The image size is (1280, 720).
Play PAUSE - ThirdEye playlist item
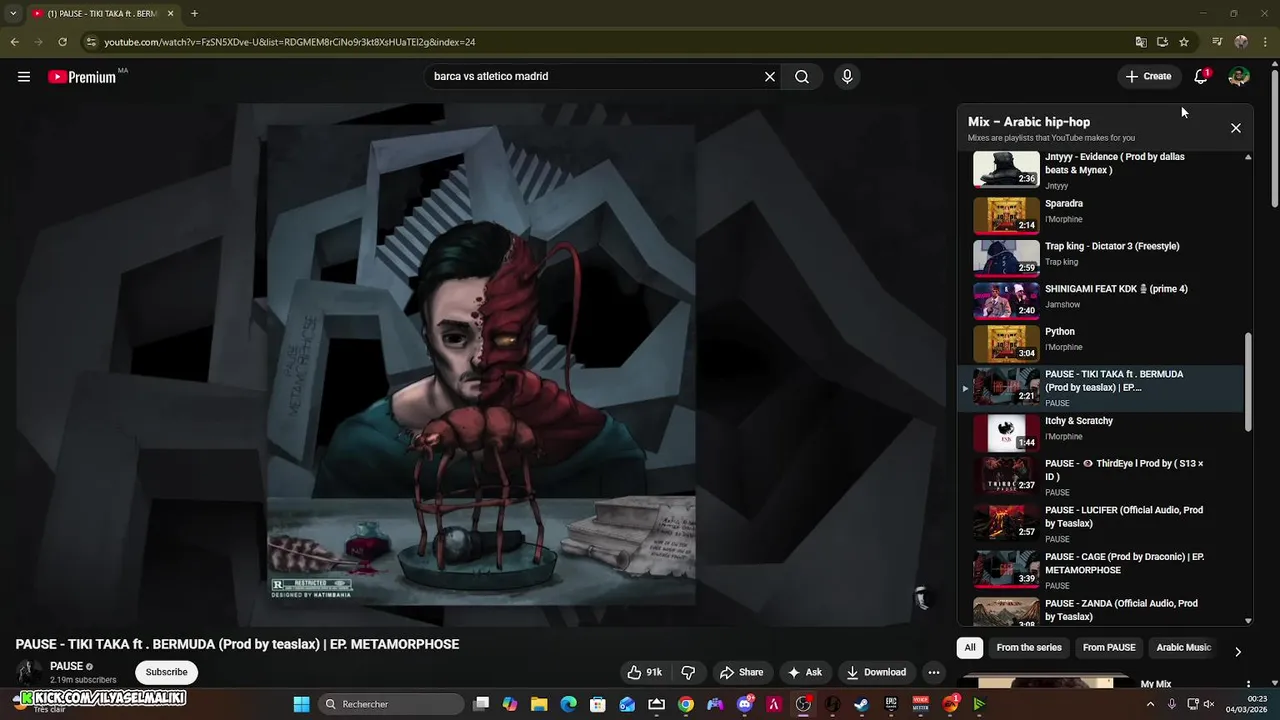(1101, 477)
